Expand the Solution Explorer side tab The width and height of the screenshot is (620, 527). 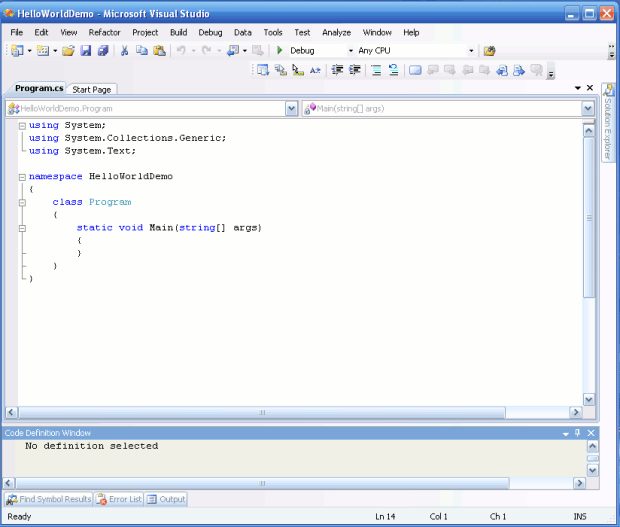click(x=608, y=122)
